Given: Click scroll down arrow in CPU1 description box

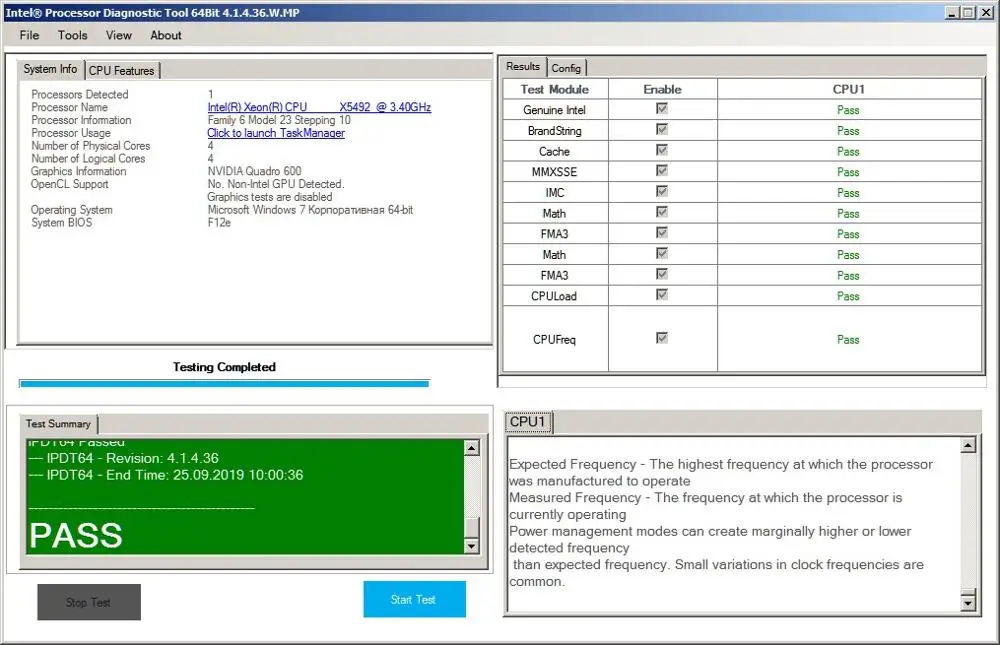Looking at the screenshot, I should [x=968, y=602].
